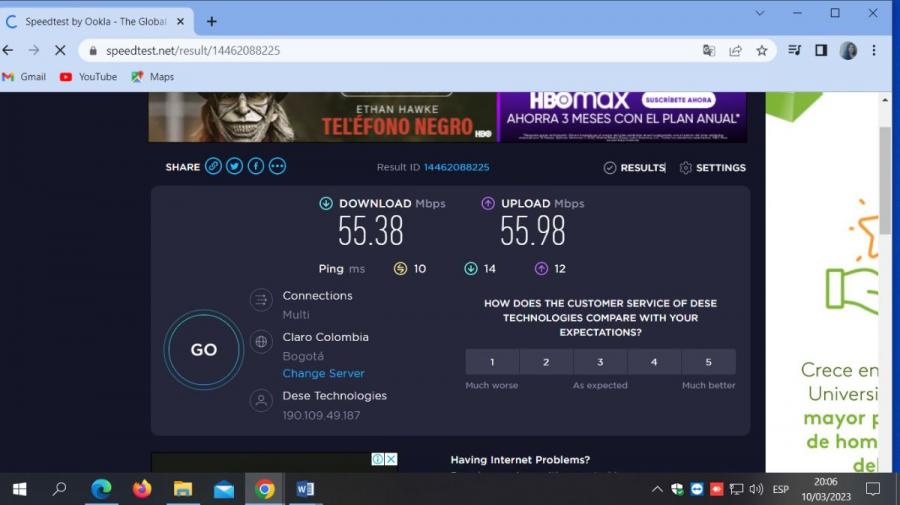This screenshot has width=900, height=505.
Task: Click the upload arrow icon
Action: pyautogui.click(x=488, y=203)
